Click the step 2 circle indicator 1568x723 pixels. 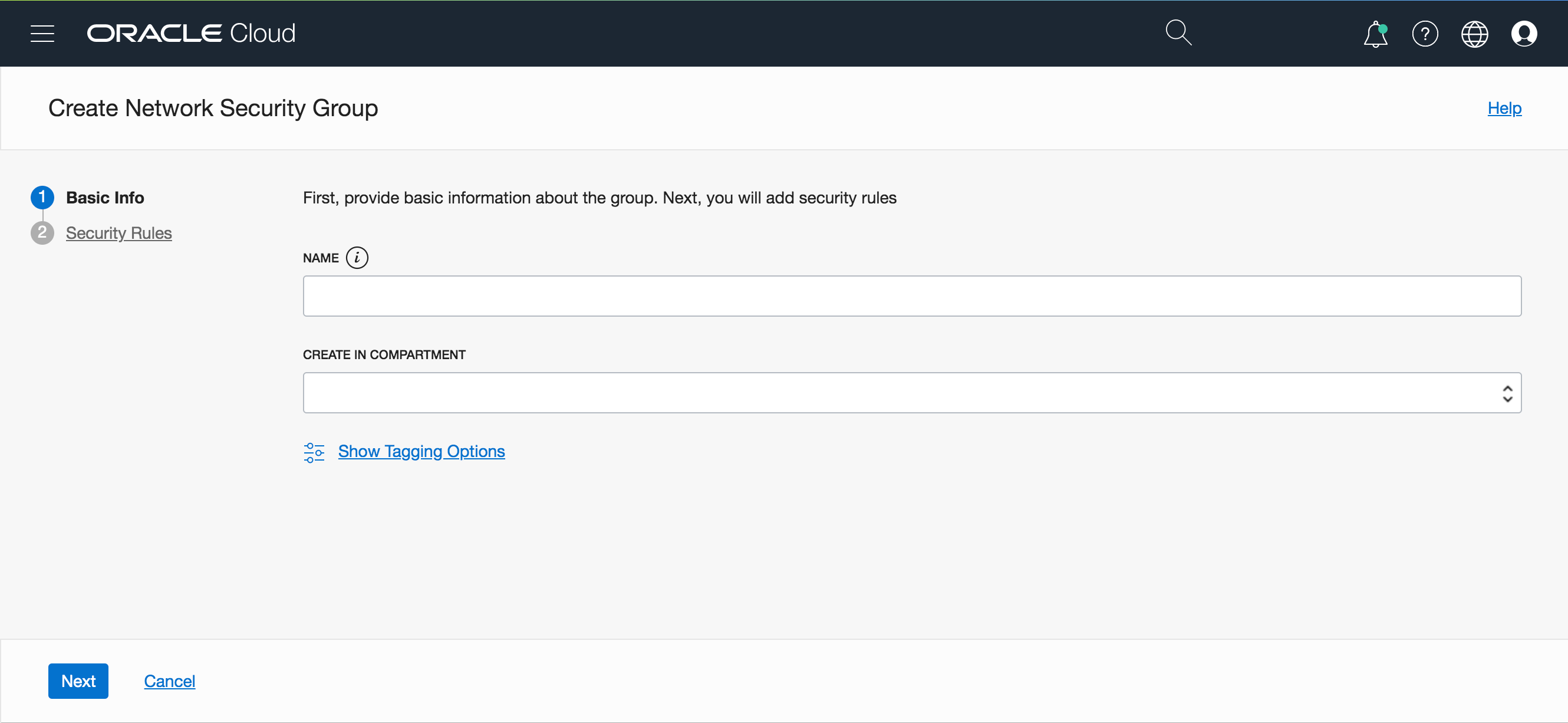(42, 233)
